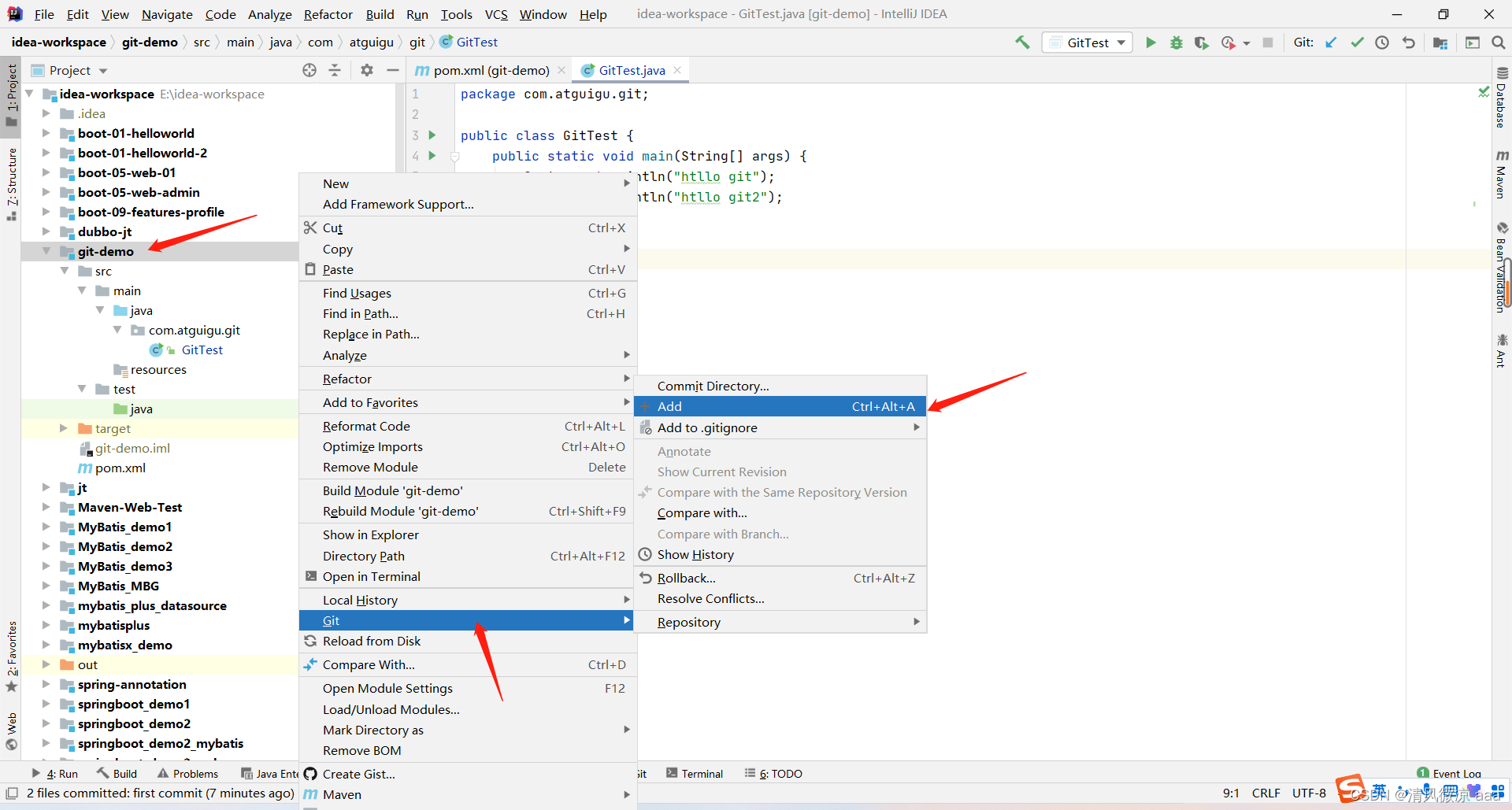Open Project Structure icon in toolbar
1512x810 pixels.
(x=1440, y=43)
